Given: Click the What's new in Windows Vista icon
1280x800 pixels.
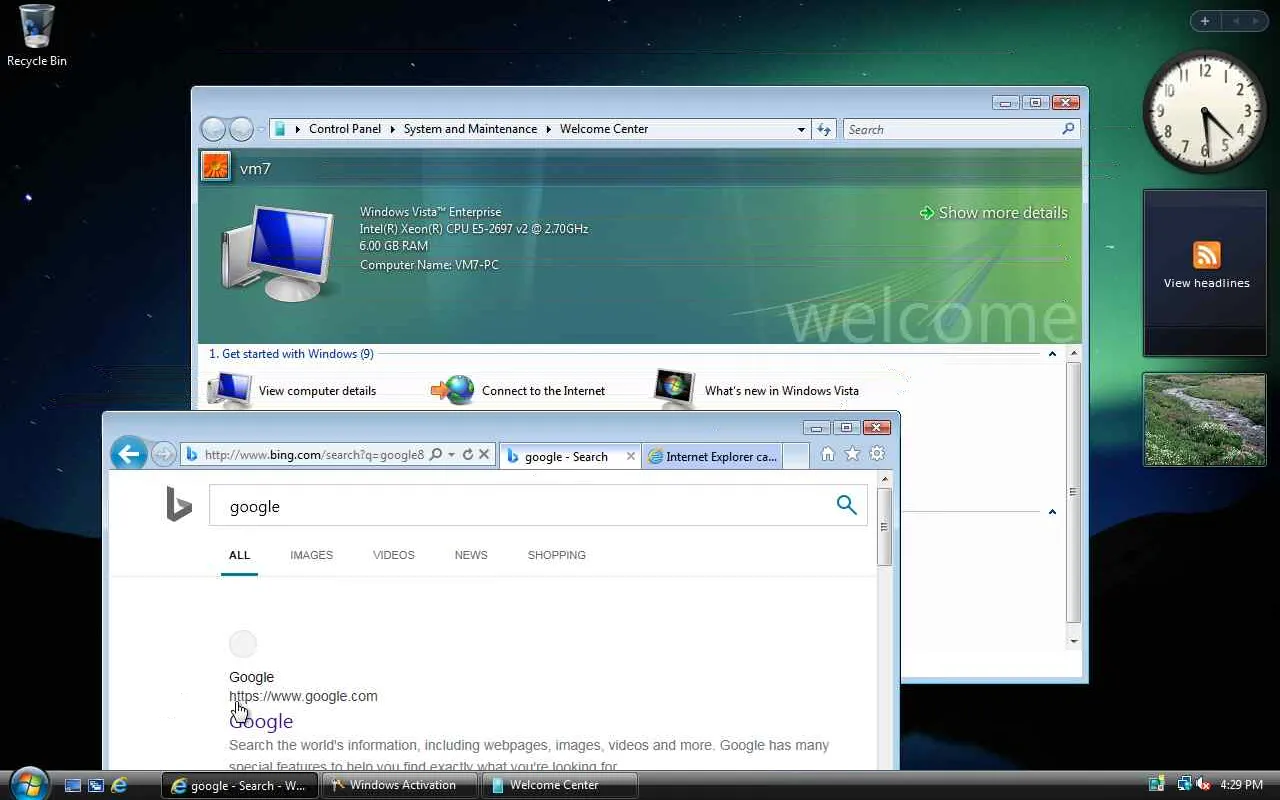Looking at the screenshot, I should (674, 389).
